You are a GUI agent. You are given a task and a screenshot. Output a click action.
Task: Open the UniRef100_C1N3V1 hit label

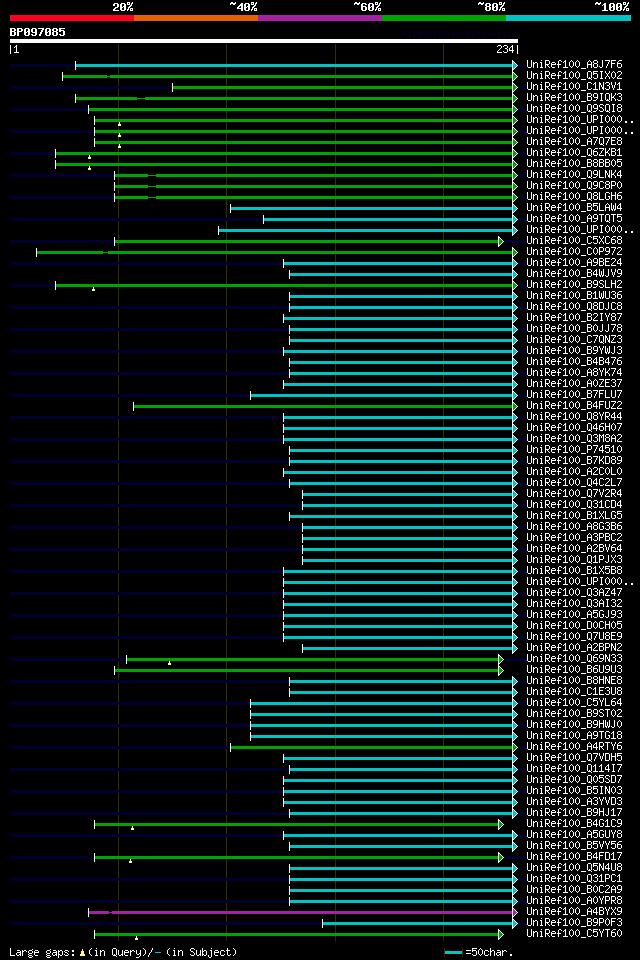[574, 86]
